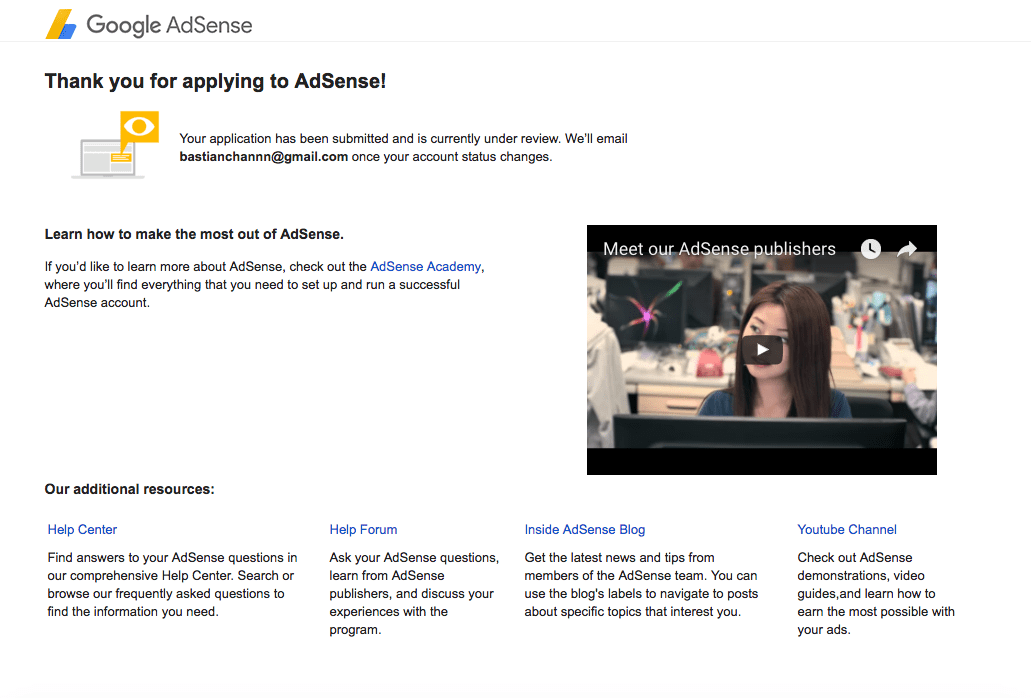Viewport: 1031px width, 698px height.
Task: Click the video title Meet our AdSense publishers
Action: pos(719,249)
